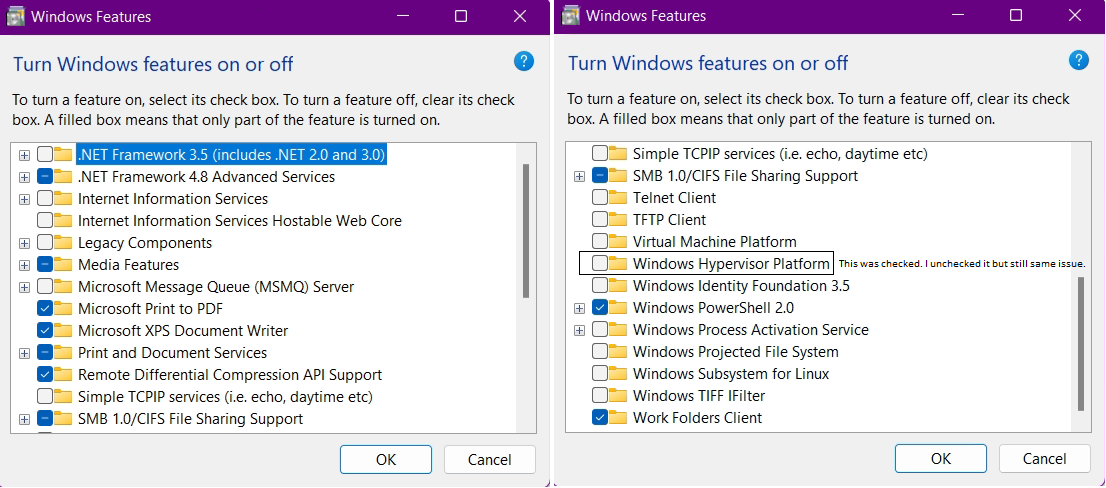Uncheck the Microsoft Print to PDF checkbox
Image resolution: width=1106 pixels, height=488 pixels.
44,308
